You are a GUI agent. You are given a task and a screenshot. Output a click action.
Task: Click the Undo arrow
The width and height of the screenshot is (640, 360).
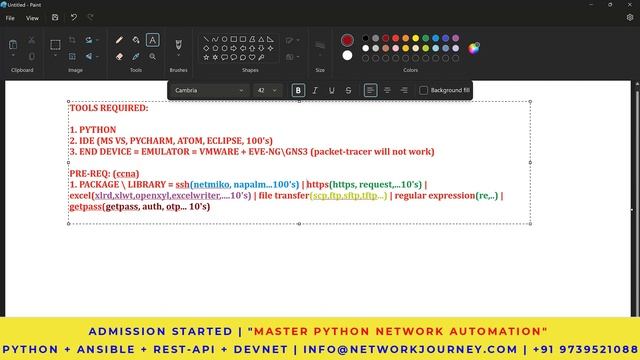73,18
